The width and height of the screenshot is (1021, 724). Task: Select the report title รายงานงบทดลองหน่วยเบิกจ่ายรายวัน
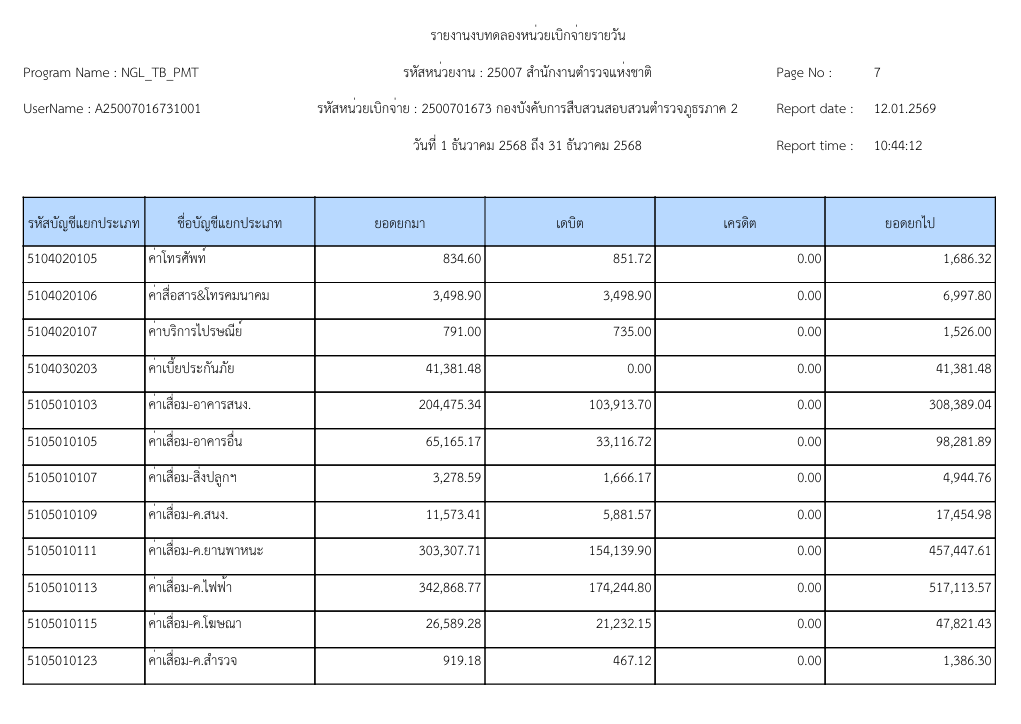point(527,36)
